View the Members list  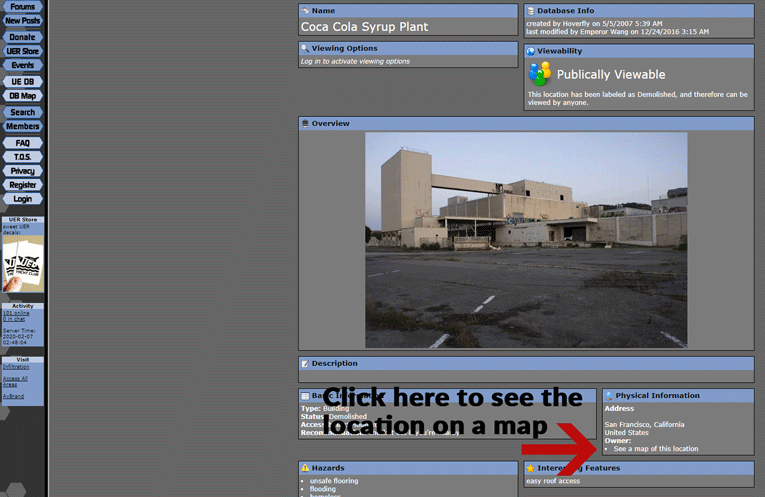22,126
